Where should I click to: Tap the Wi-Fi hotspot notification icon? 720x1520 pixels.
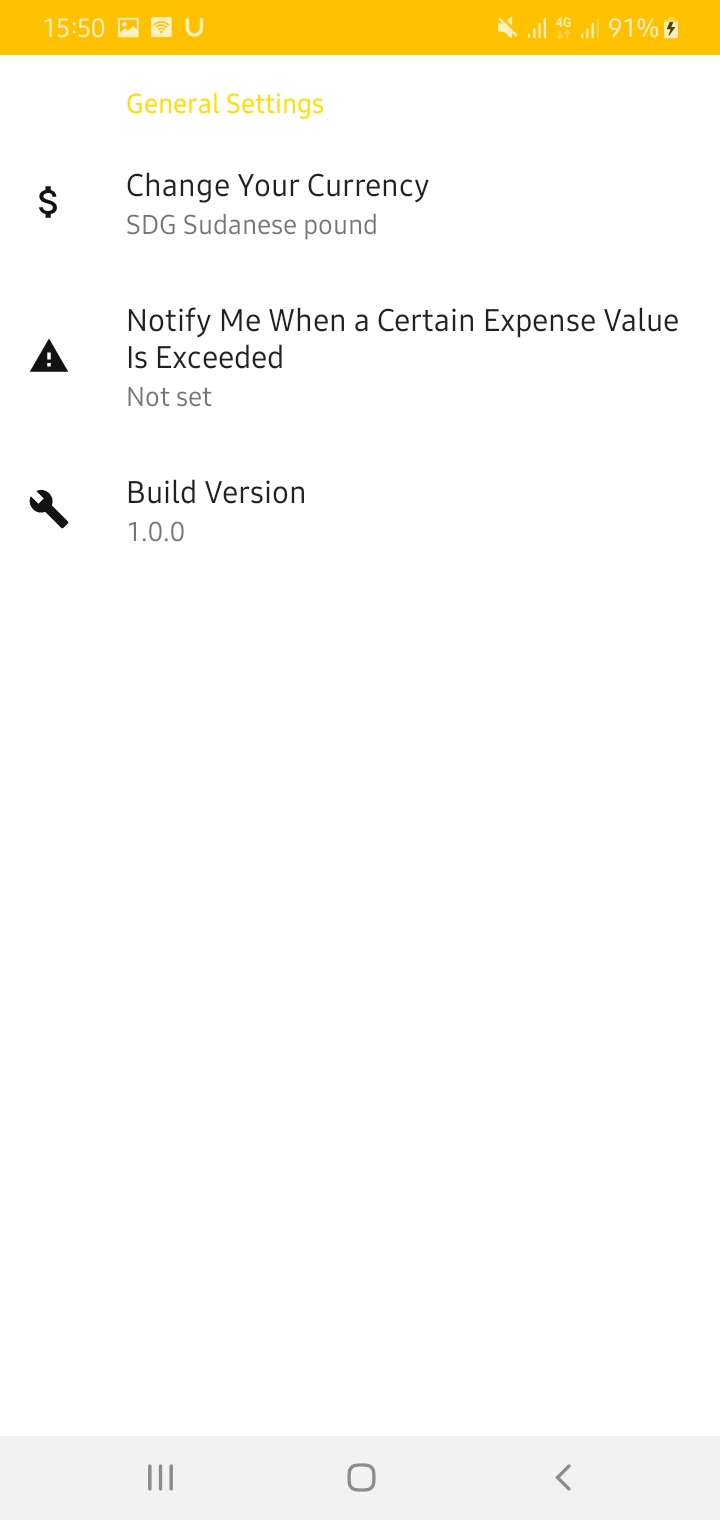pos(161,28)
